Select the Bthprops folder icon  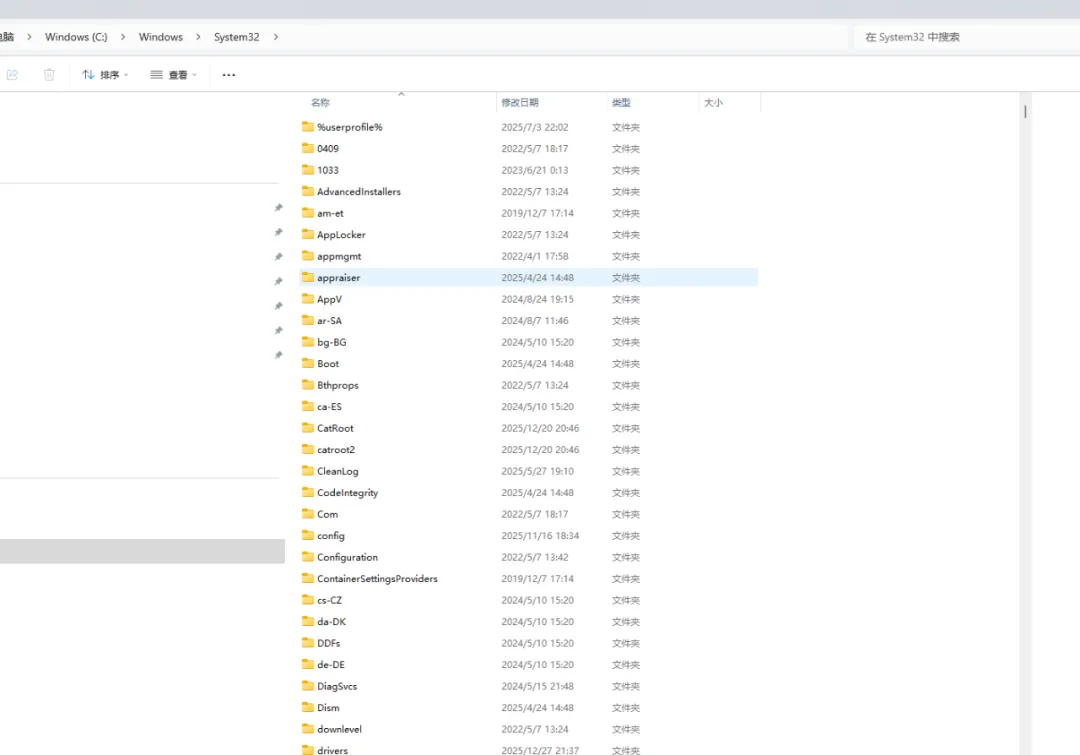click(x=308, y=384)
